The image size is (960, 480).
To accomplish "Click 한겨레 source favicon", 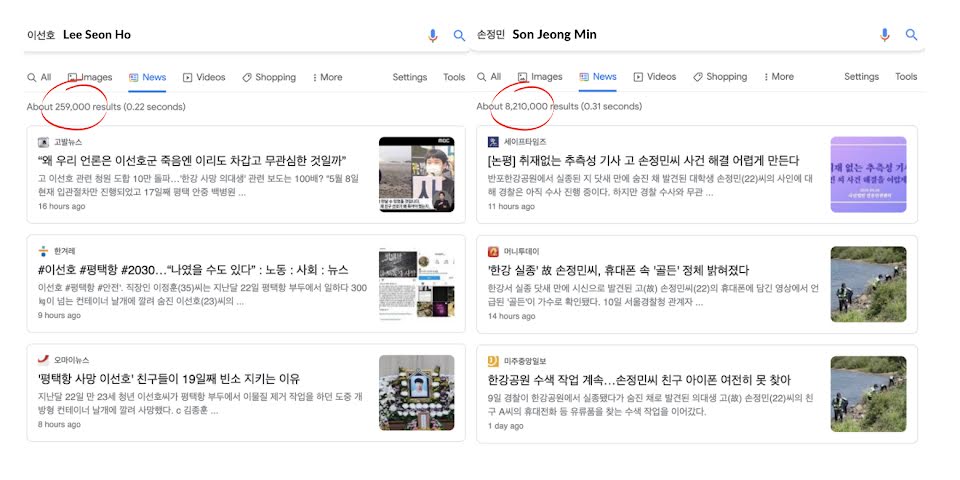I will (43, 251).
